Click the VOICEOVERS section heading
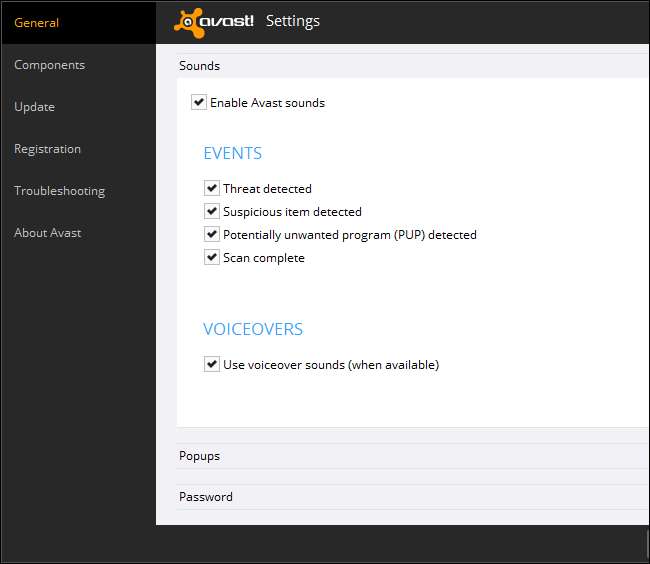650x564 pixels. 253,329
